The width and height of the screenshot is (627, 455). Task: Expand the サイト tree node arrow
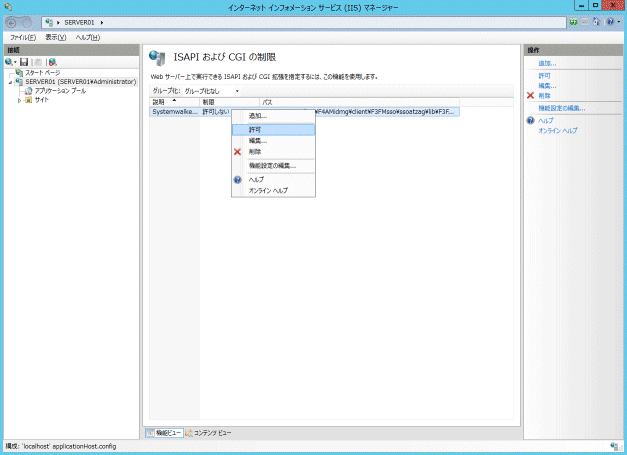click(19, 100)
